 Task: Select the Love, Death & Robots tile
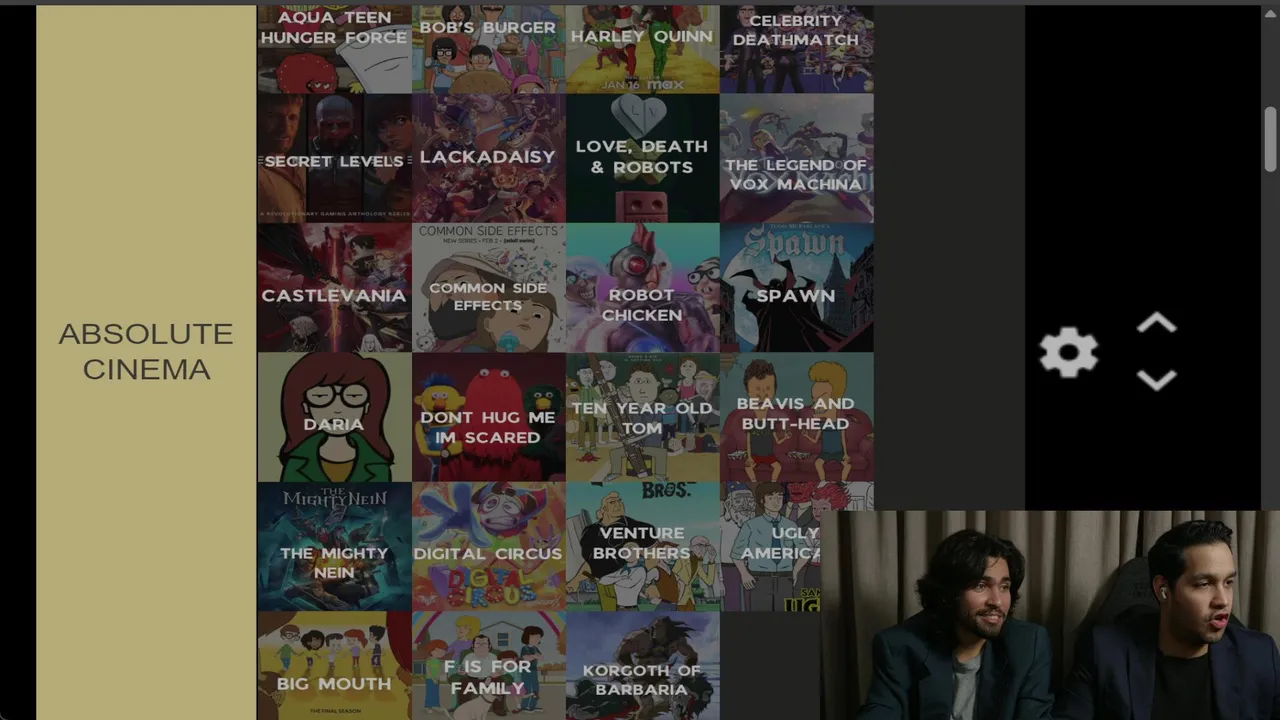[x=642, y=158]
